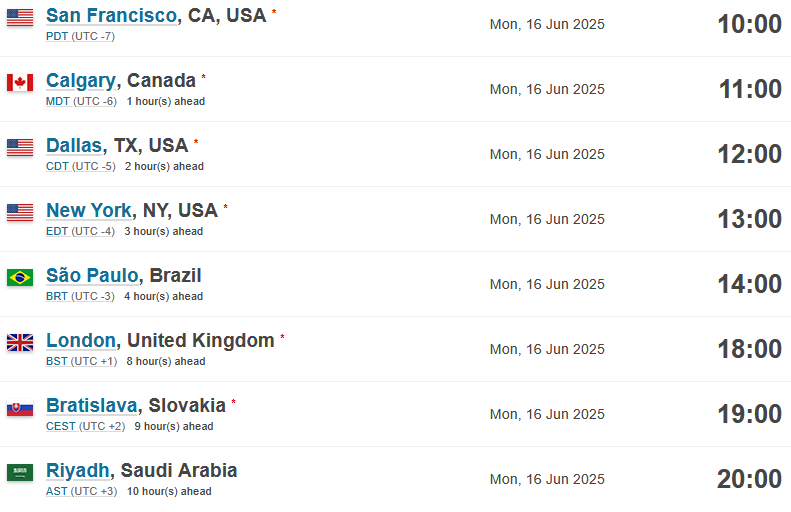Open the Riyadh city link
The height and width of the screenshot is (512, 791).
tap(78, 471)
